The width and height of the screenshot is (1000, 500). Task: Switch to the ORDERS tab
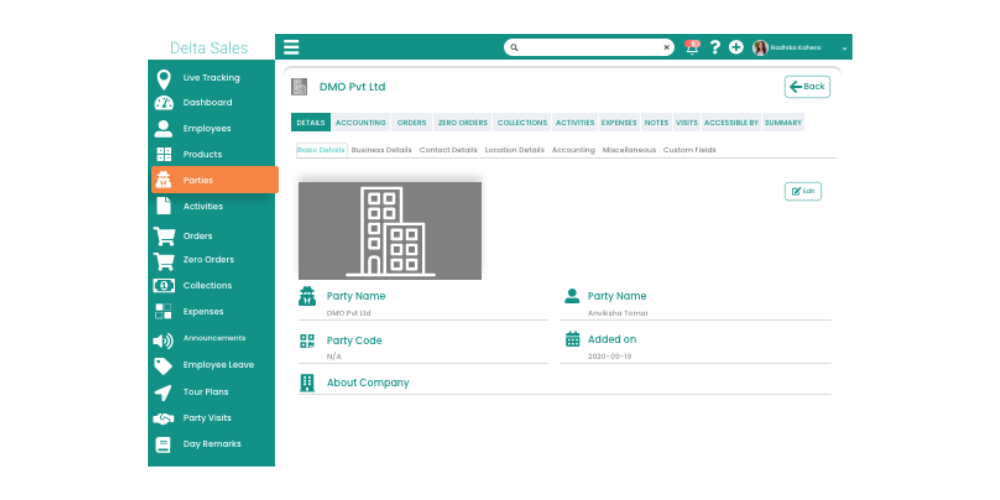pyautogui.click(x=411, y=122)
